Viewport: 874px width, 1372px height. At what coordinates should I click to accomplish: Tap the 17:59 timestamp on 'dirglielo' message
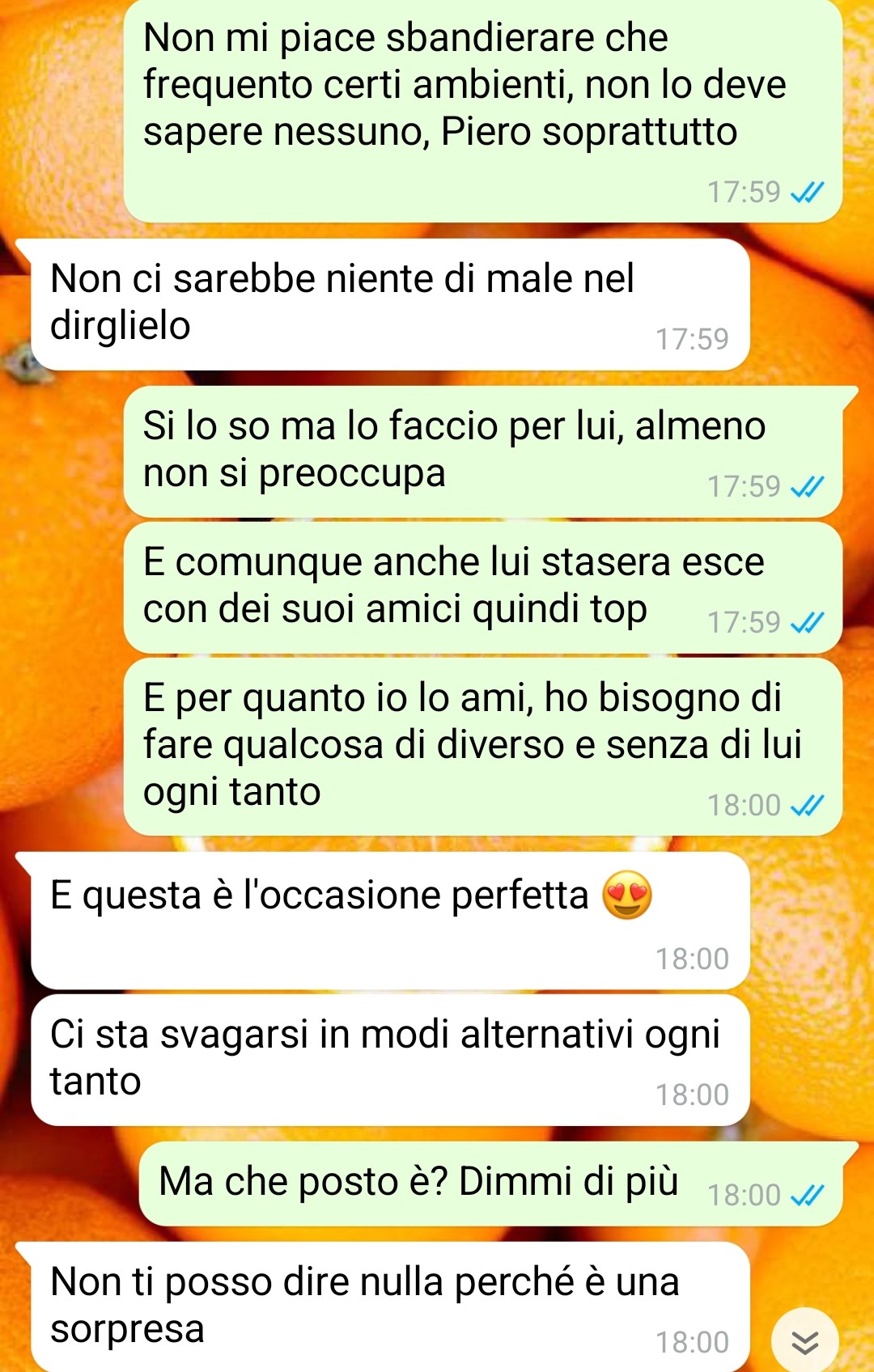pos(692,339)
